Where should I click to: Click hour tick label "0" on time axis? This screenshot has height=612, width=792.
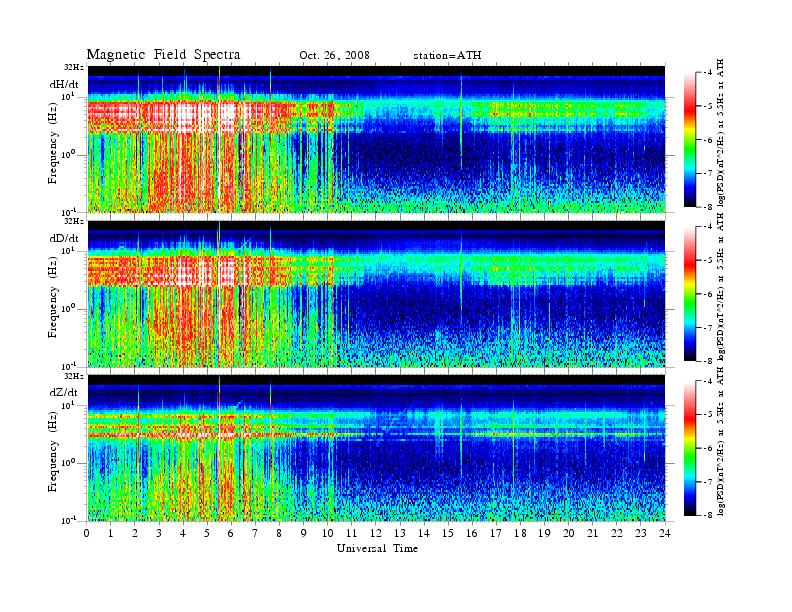pos(87,534)
